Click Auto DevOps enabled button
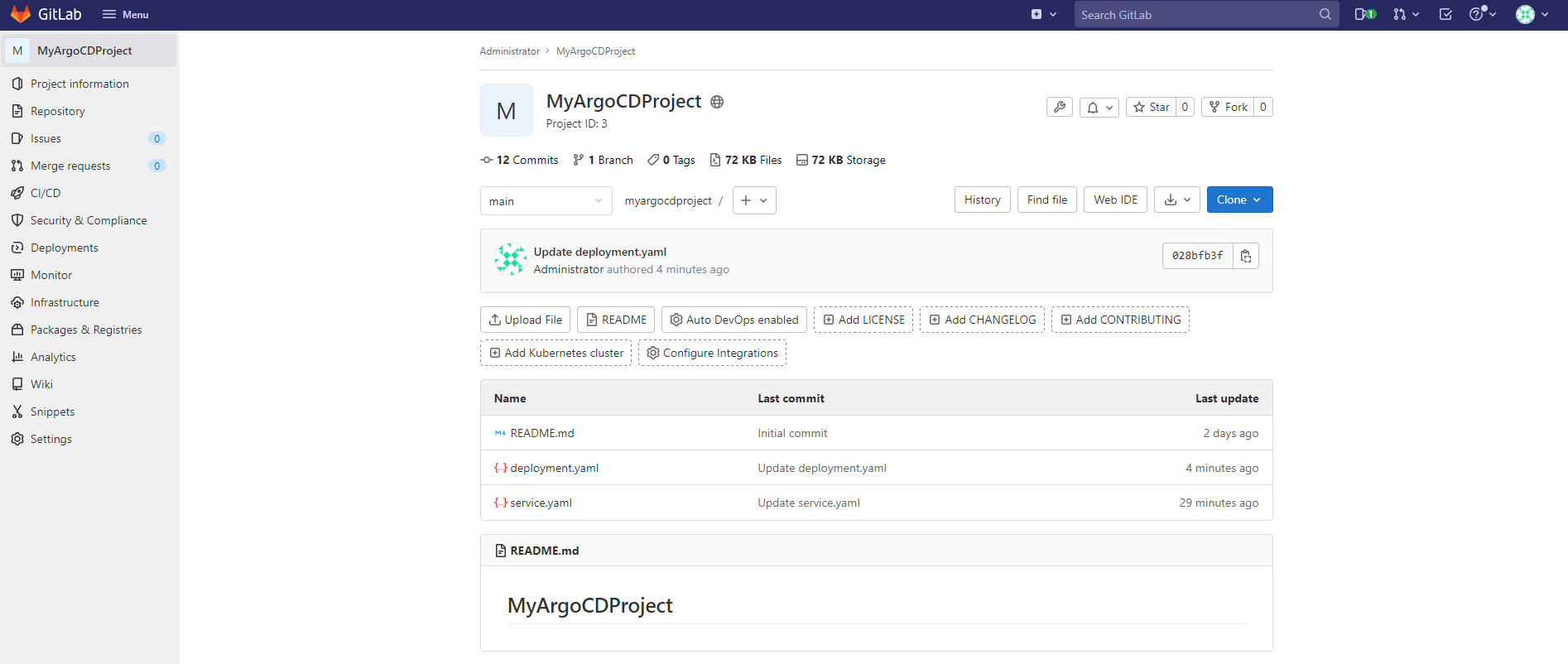The image size is (1568, 664). pos(734,320)
